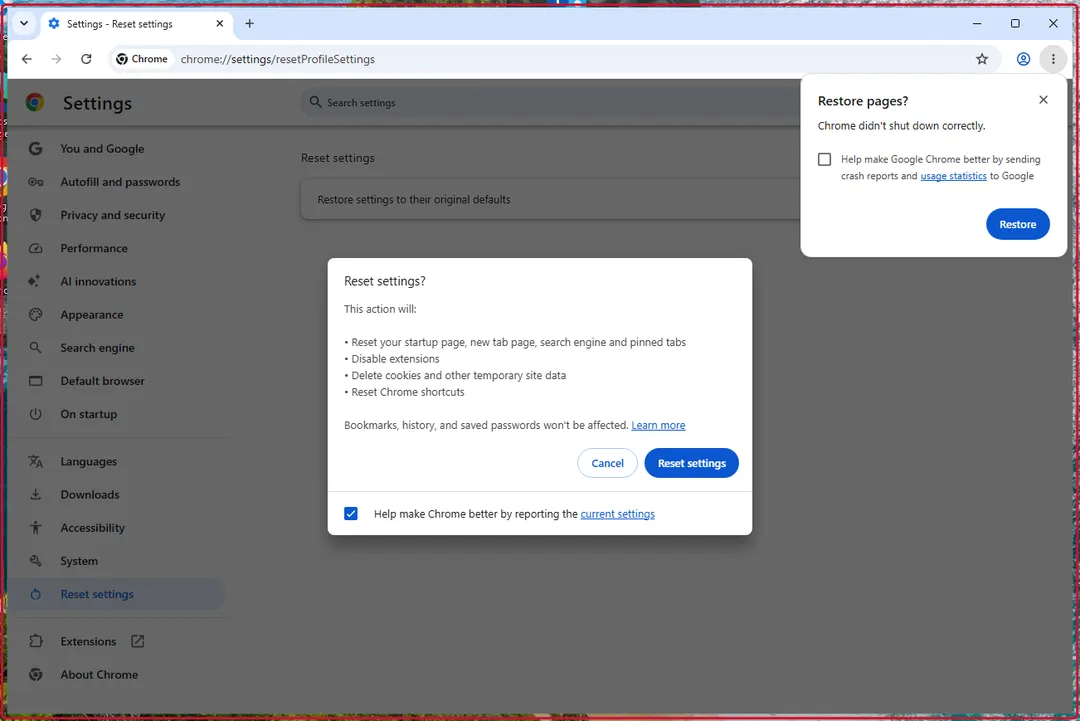Open the Learn more link
The width and height of the screenshot is (1080, 721).
point(658,426)
